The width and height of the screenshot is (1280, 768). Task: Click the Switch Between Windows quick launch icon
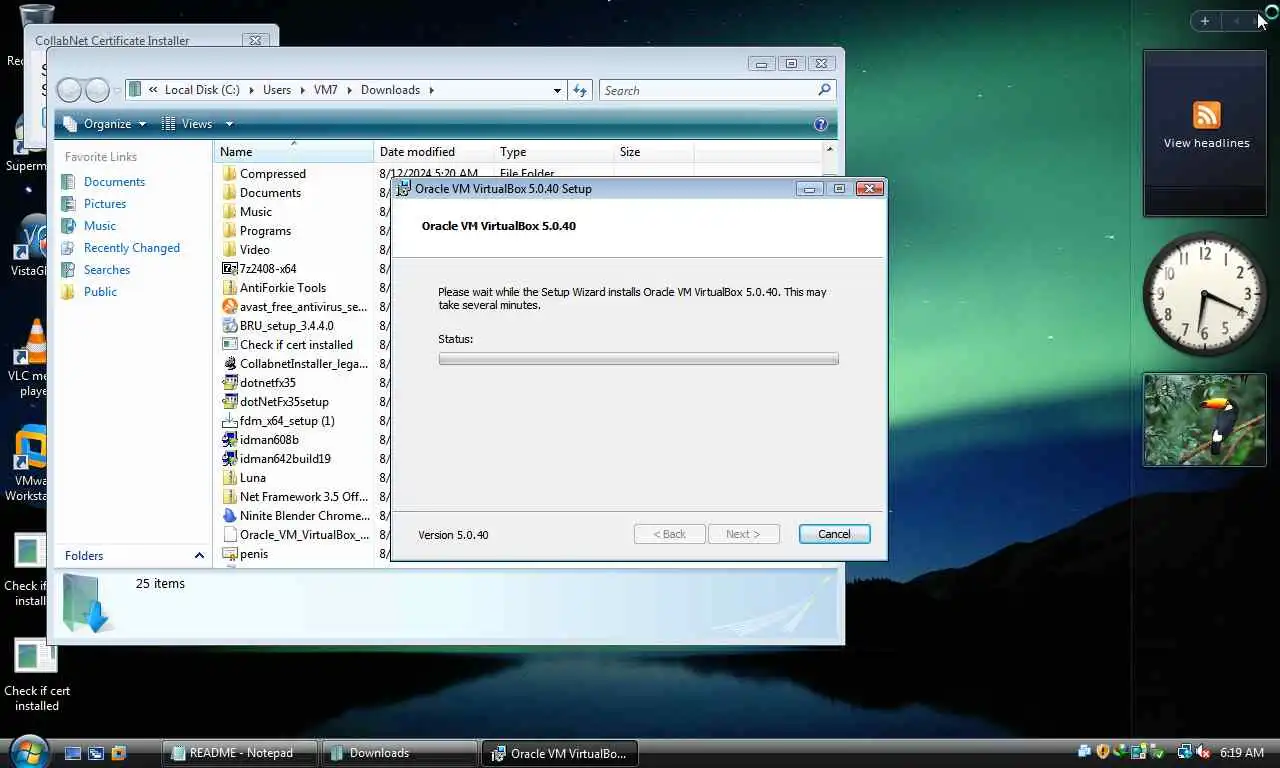(96, 753)
